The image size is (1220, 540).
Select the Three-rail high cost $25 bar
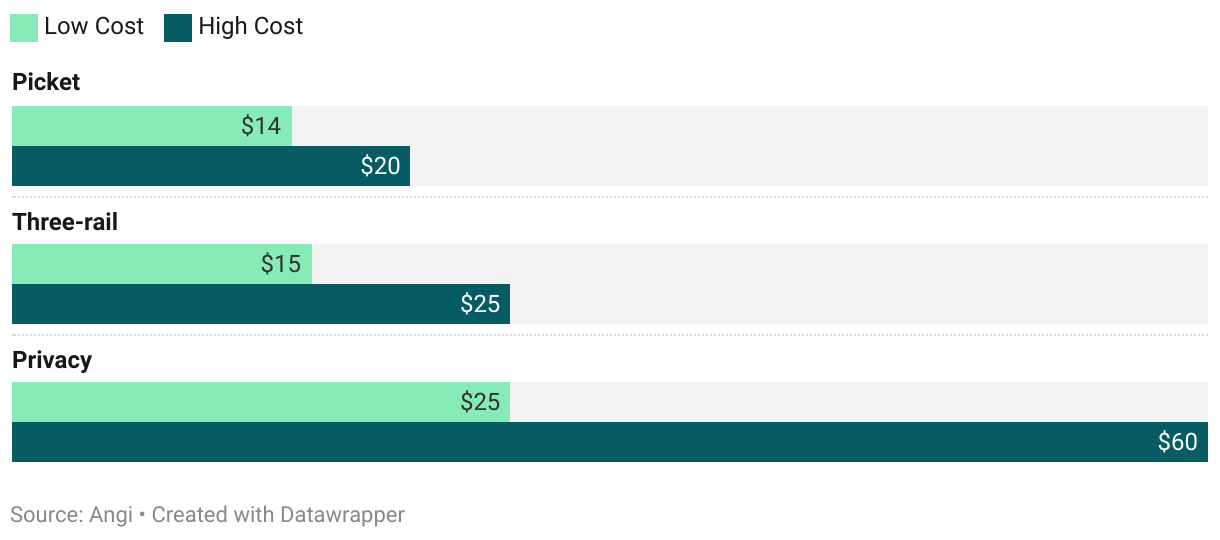click(261, 304)
